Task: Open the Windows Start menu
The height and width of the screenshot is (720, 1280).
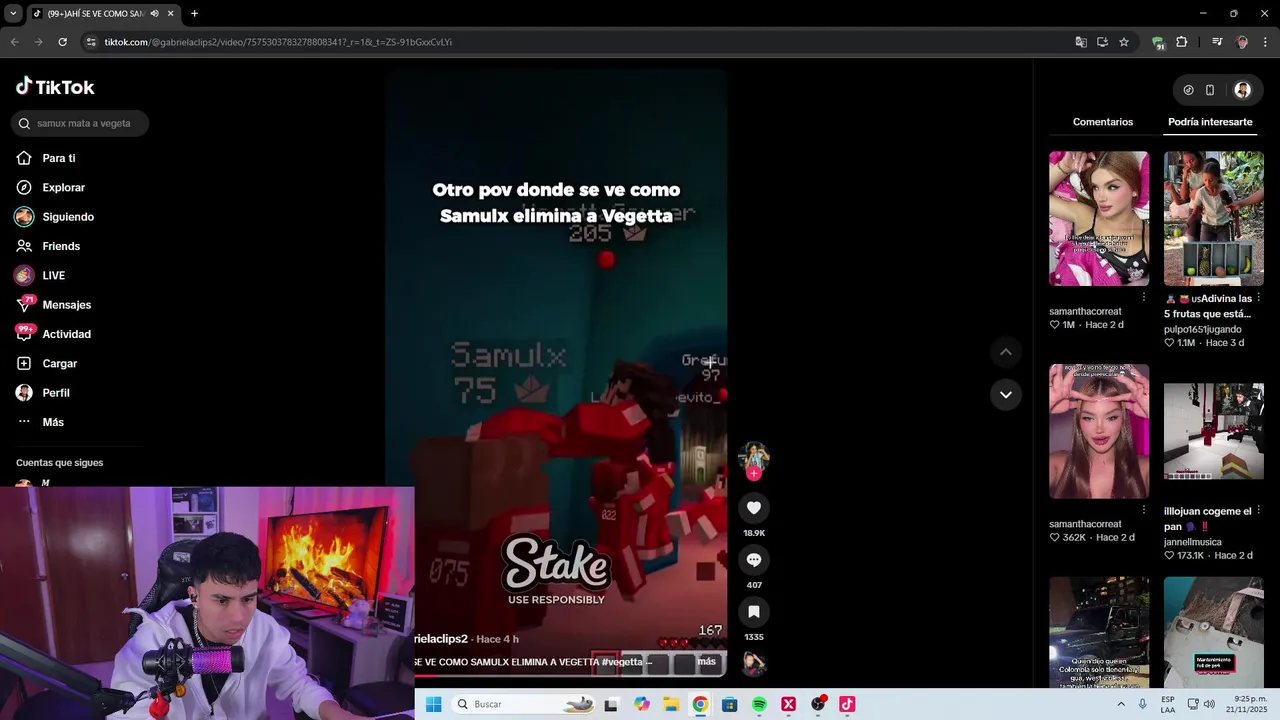Action: [x=433, y=704]
